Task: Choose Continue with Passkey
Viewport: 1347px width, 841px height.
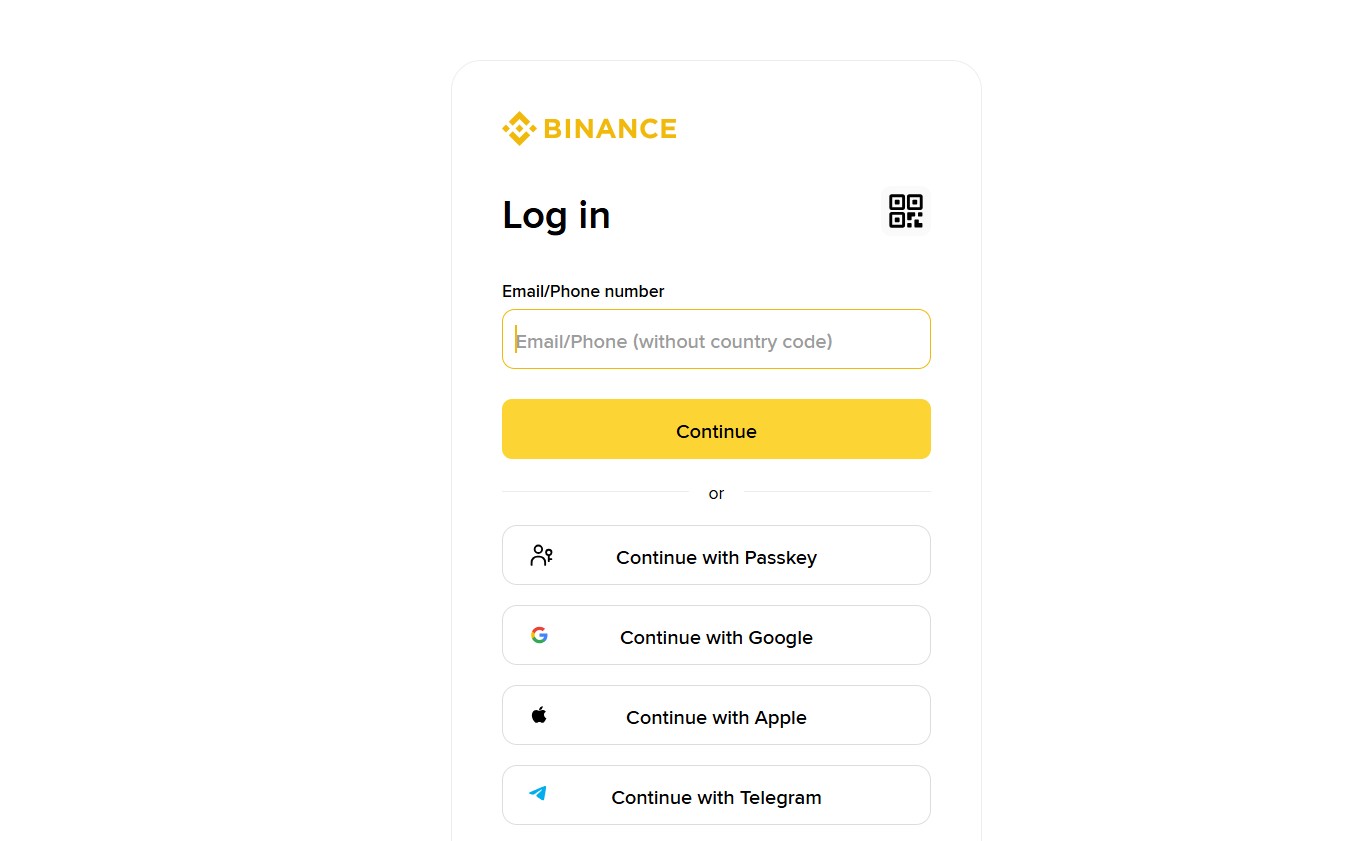Action: [x=716, y=555]
